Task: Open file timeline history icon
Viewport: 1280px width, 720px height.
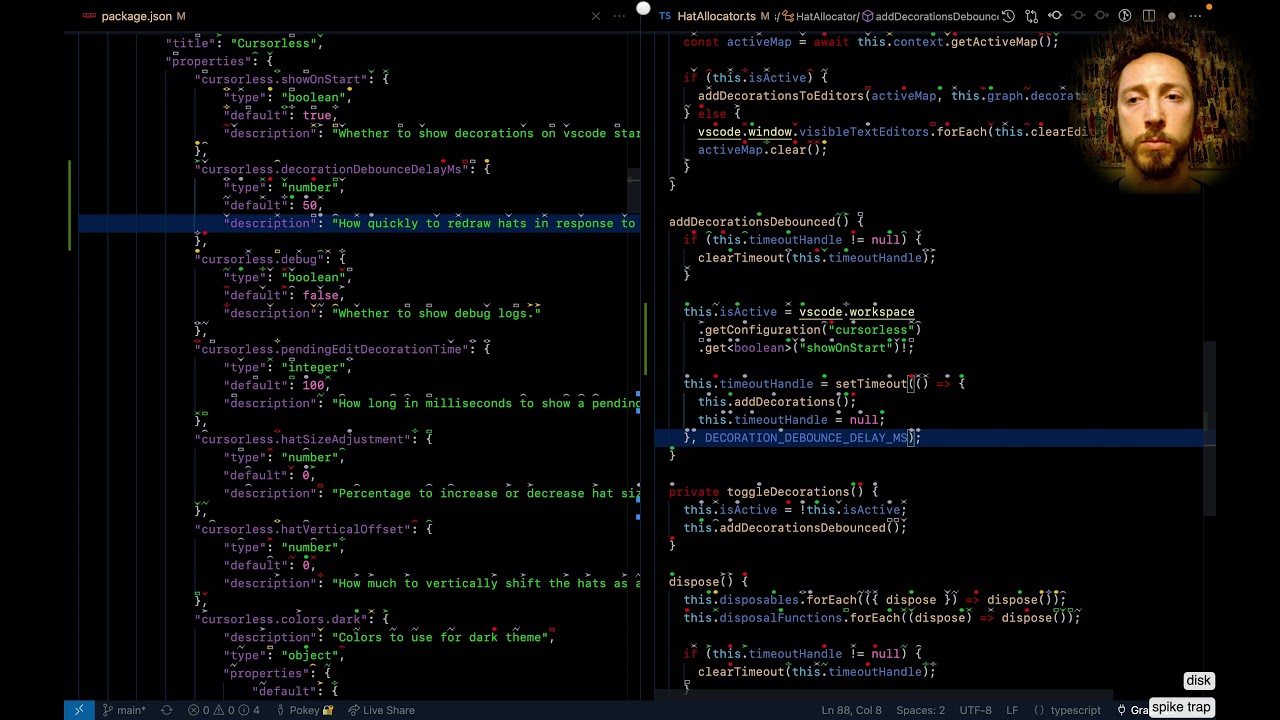Action: tap(1008, 16)
